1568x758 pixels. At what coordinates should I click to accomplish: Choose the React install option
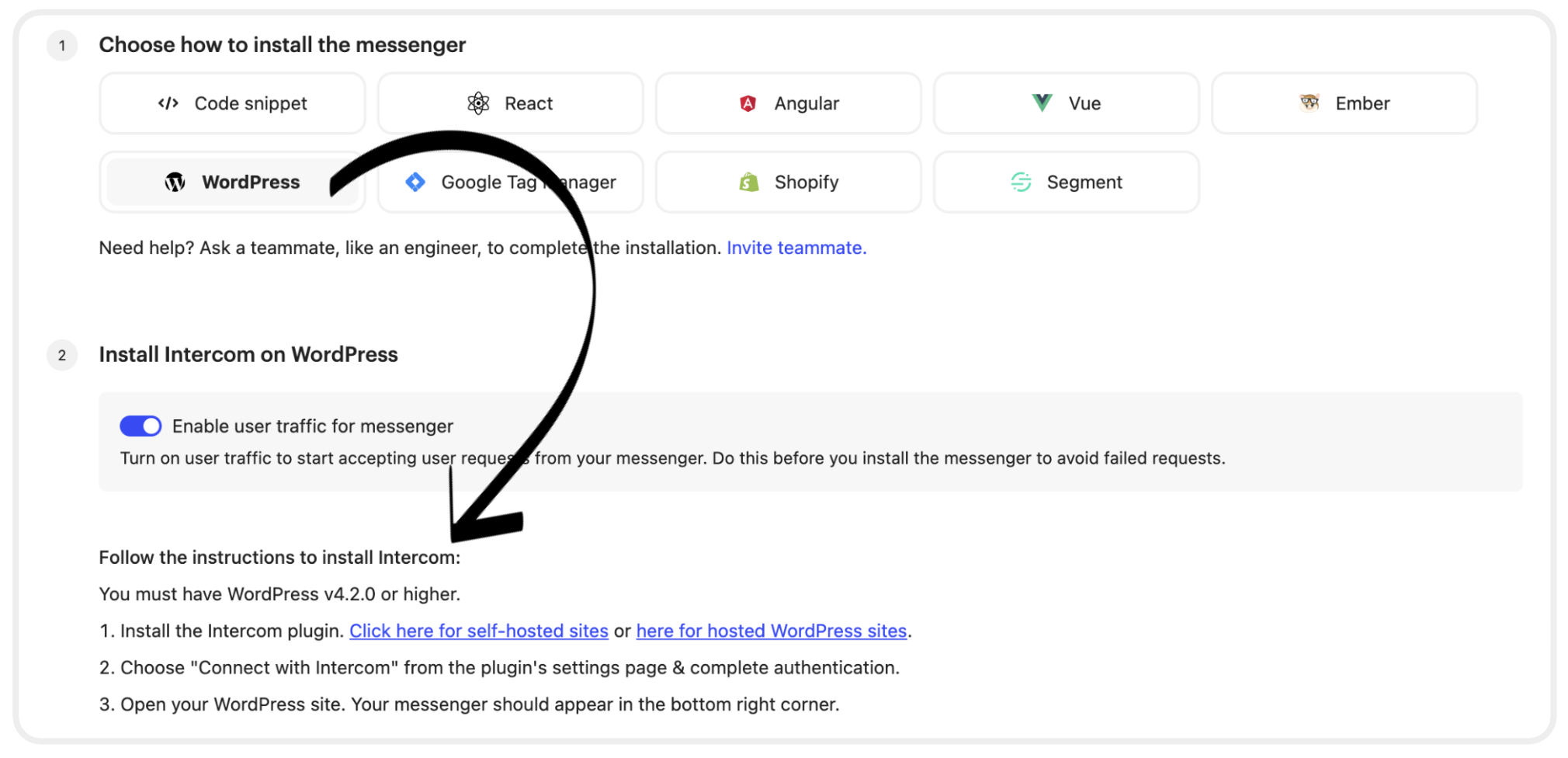(528, 103)
